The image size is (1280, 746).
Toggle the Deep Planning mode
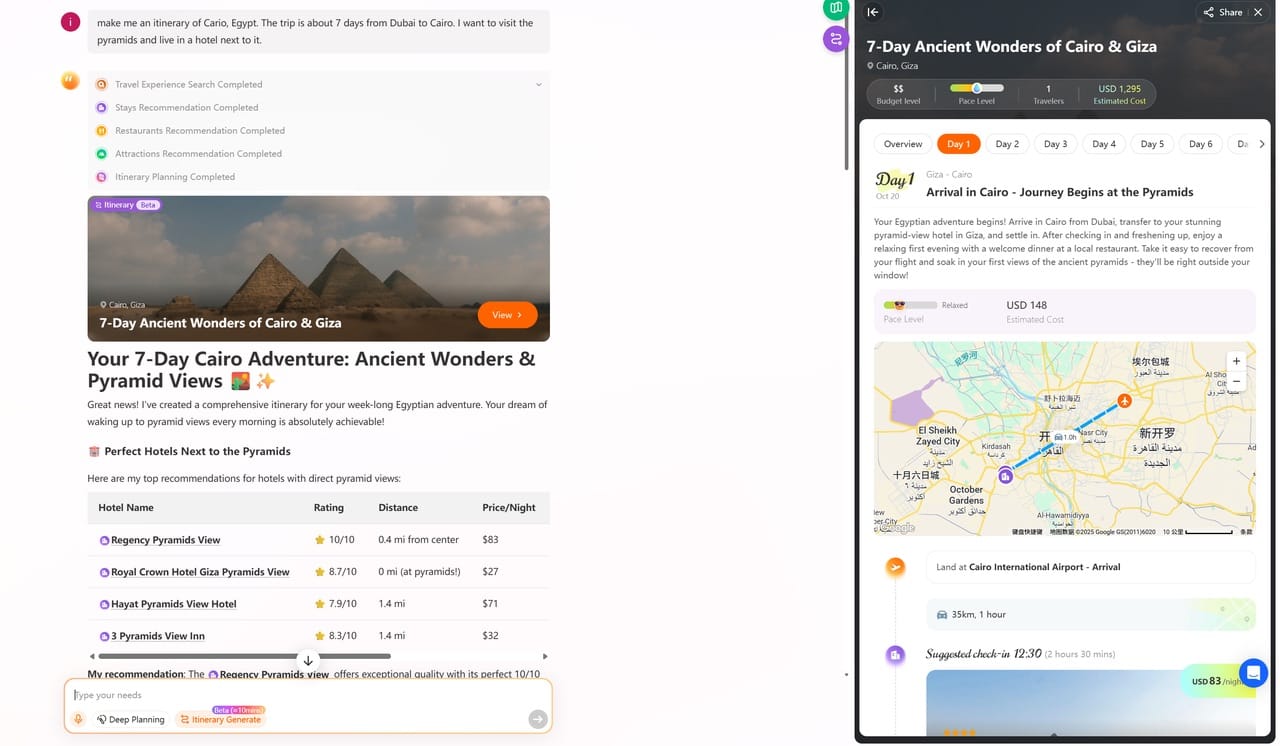click(131, 719)
